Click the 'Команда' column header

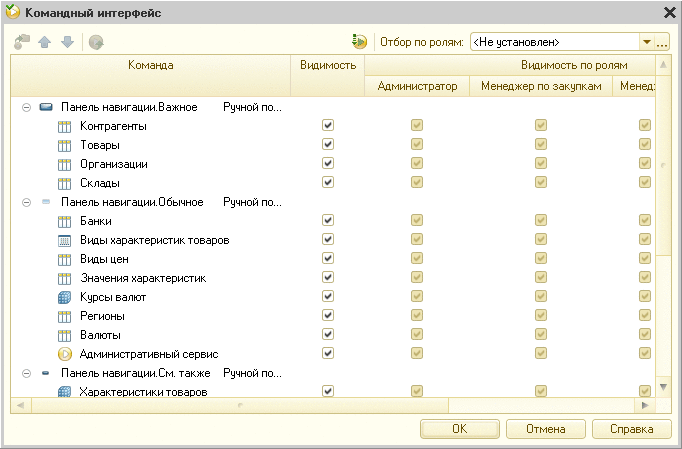coord(151,65)
